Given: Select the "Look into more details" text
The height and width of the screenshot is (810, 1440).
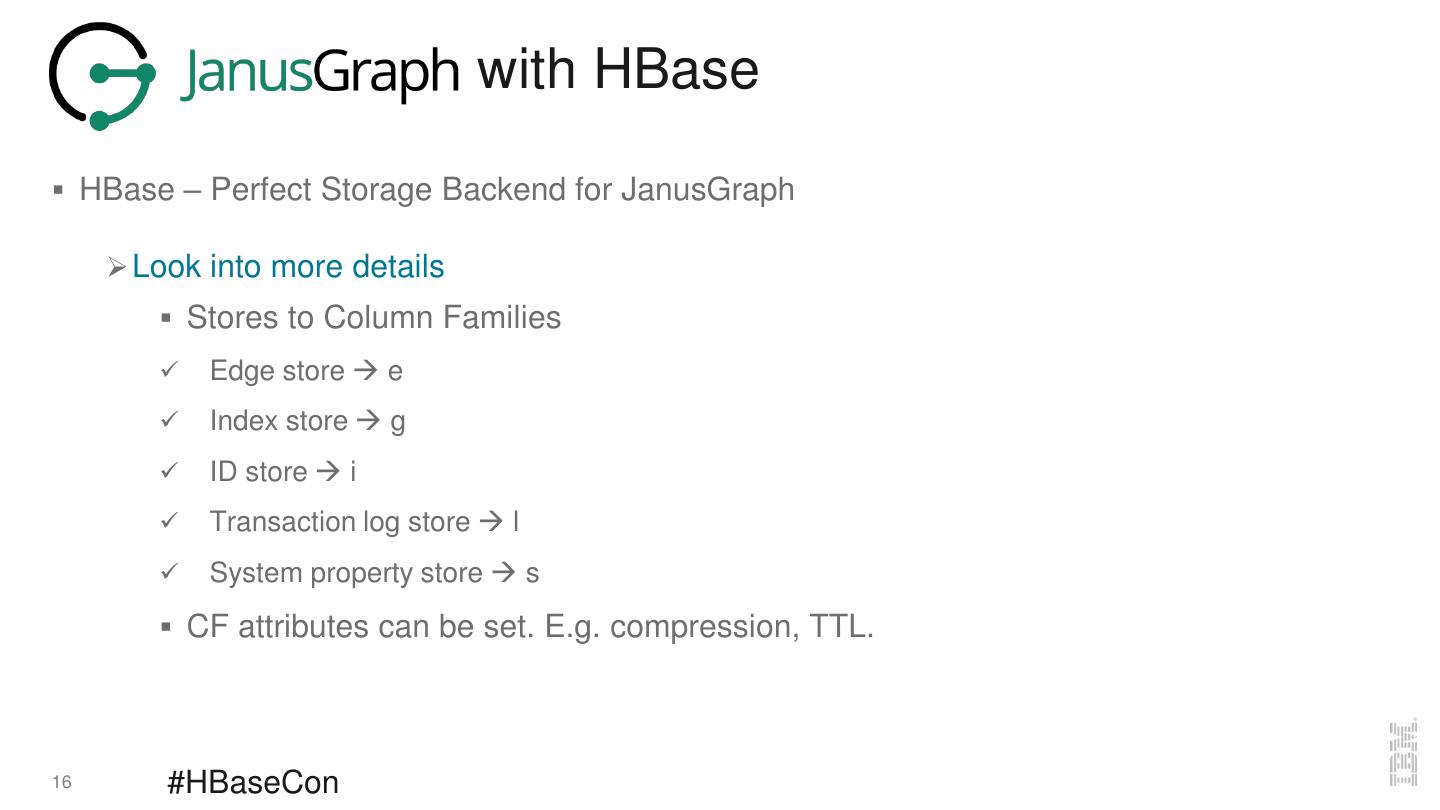Looking at the screenshot, I should [x=288, y=267].
